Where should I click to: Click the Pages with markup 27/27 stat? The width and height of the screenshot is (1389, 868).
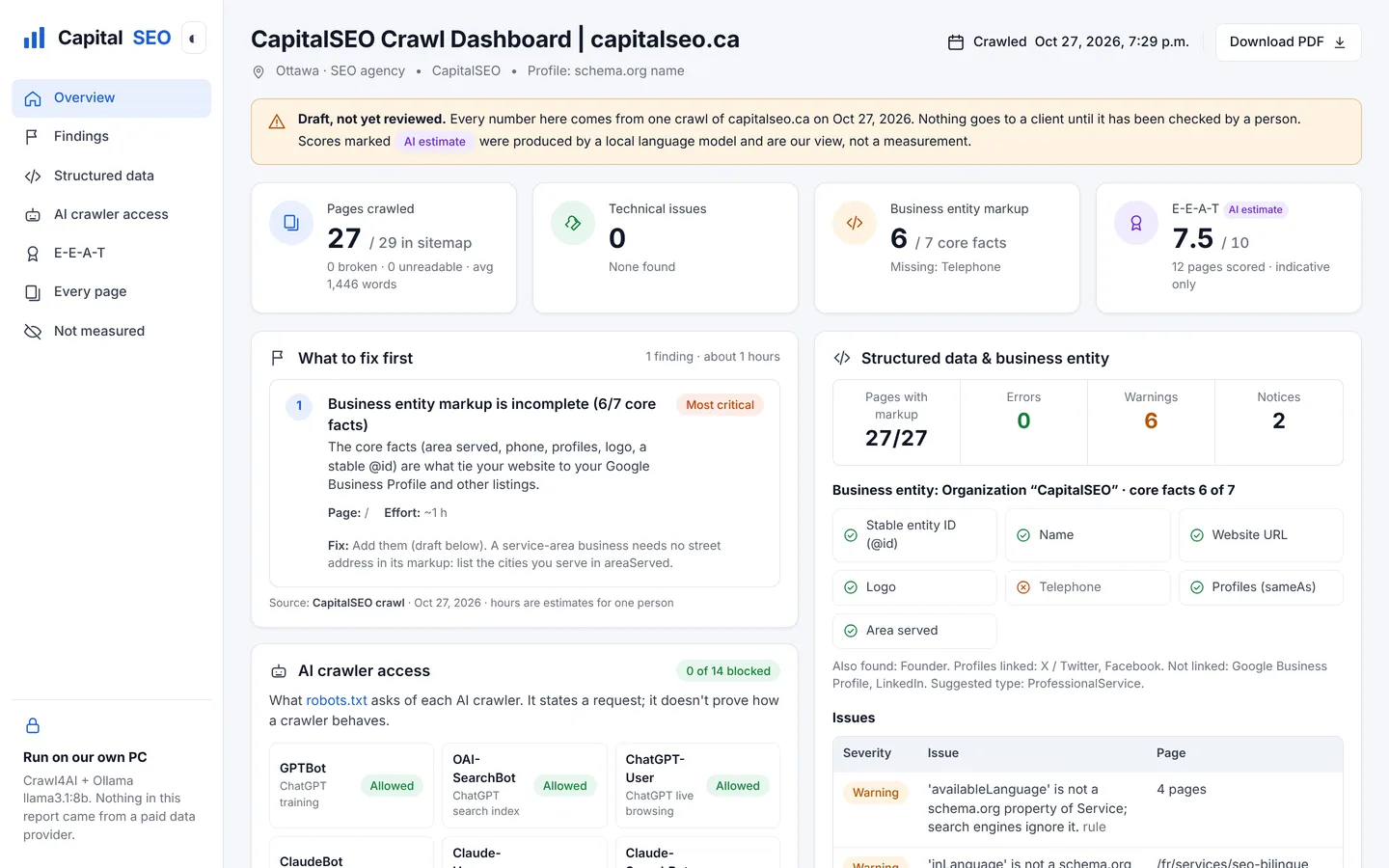click(x=896, y=422)
